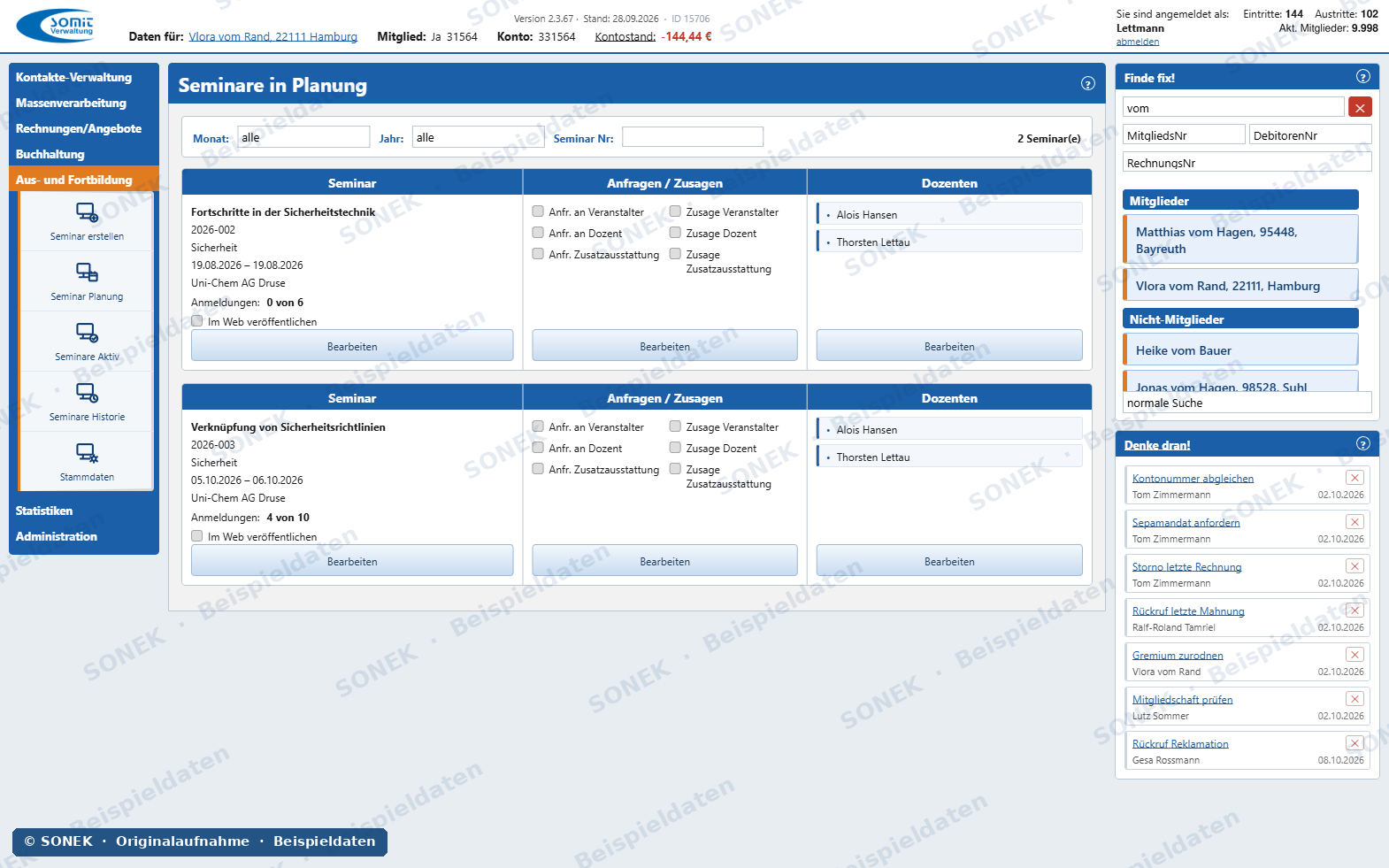The image size is (1389, 868).
Task: Click the Seminar Nr input field
Action: point(692,137)
